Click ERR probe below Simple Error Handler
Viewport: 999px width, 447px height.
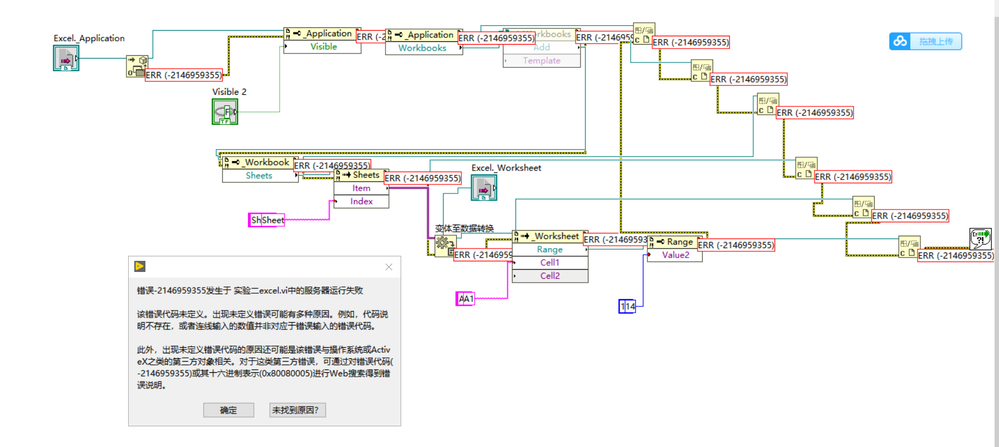pos(955,256)
